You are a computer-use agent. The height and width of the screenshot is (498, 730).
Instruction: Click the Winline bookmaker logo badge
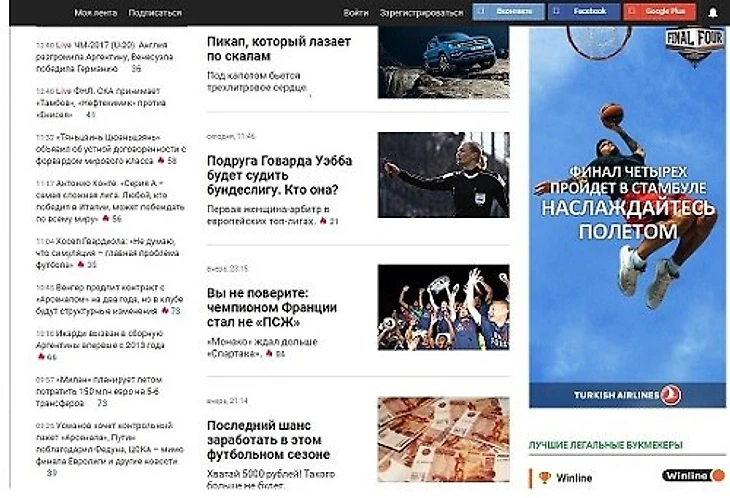pos(693,476)
